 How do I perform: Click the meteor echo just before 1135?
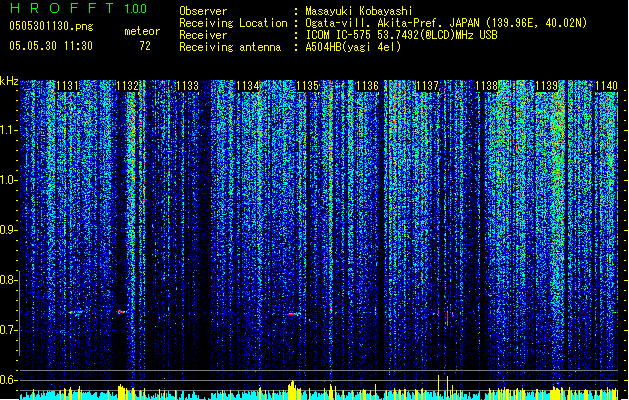(294, 314)
